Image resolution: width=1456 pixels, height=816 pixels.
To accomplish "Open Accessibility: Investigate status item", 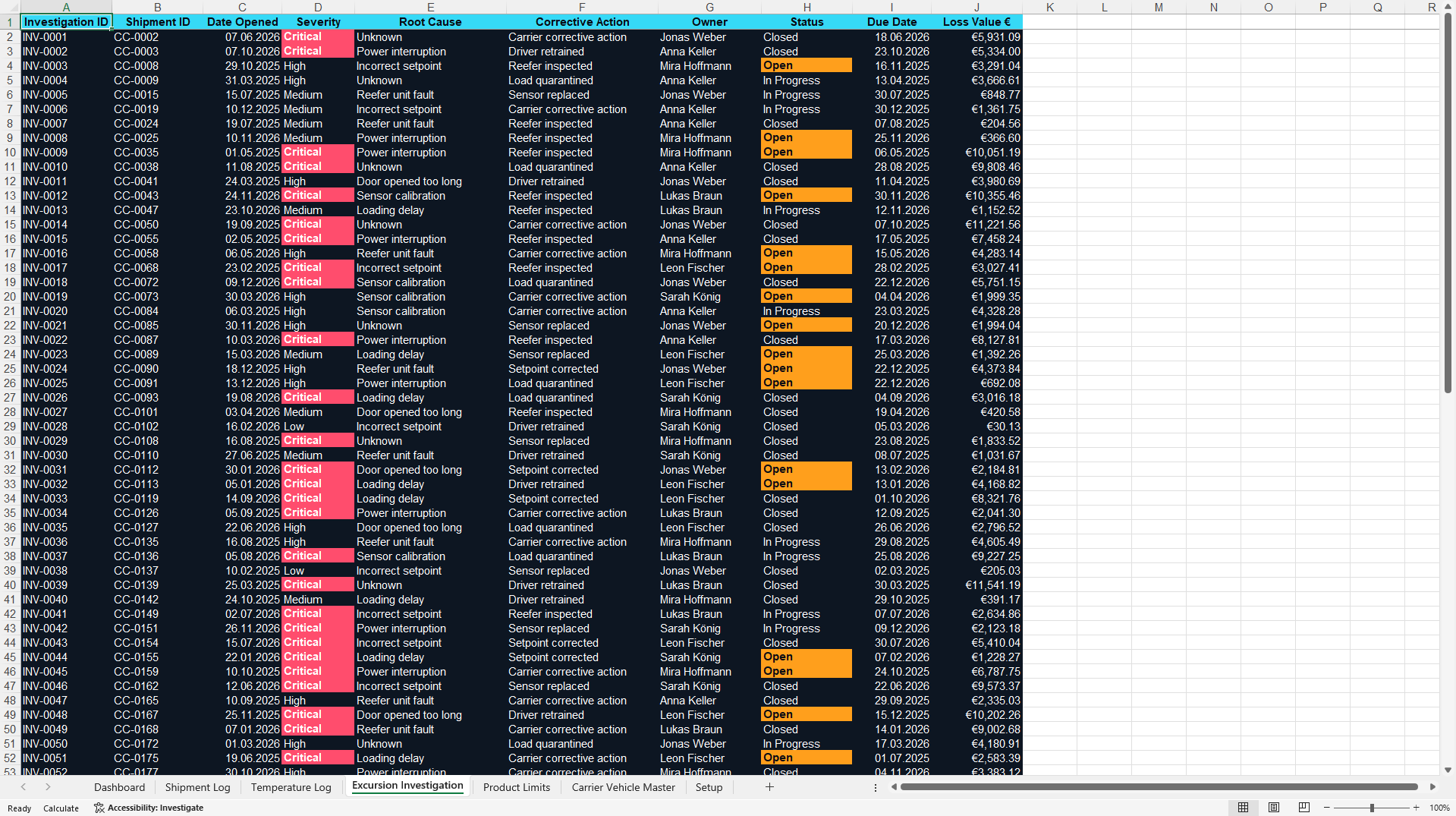I will 149,808.
